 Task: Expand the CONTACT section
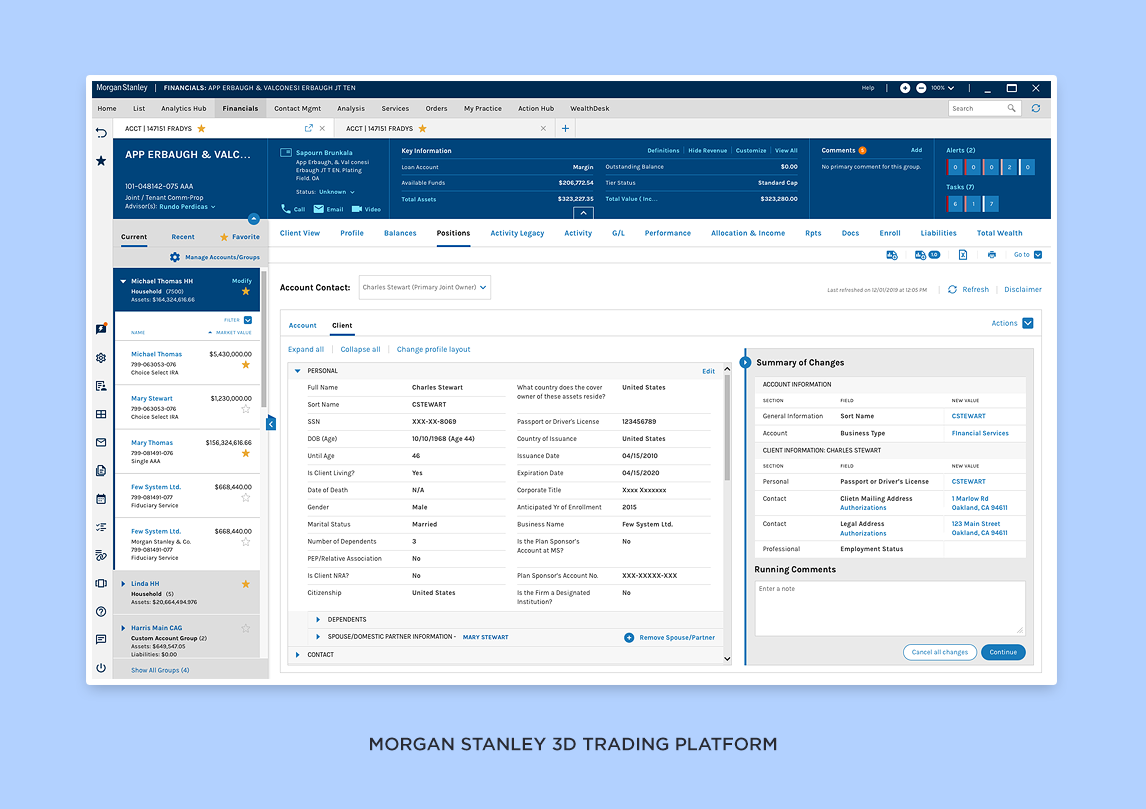click(297, 655)
